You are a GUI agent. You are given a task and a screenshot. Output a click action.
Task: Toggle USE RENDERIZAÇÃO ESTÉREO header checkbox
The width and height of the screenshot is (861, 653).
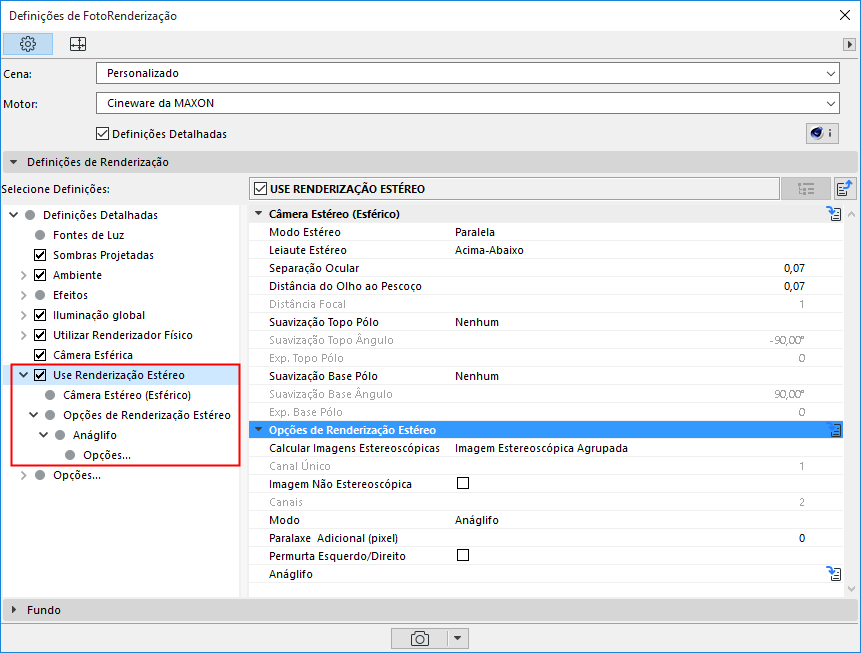click(260, 189)
